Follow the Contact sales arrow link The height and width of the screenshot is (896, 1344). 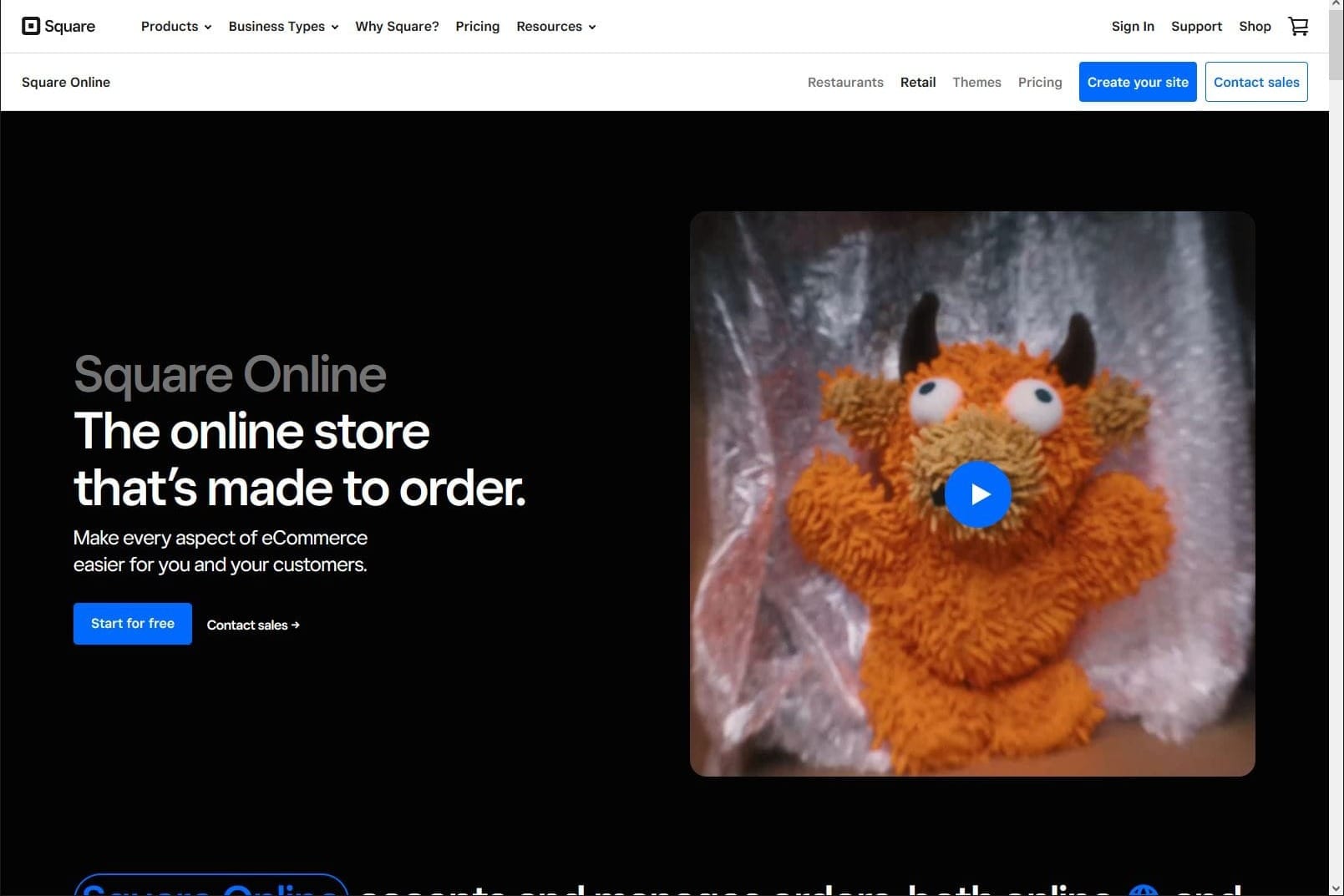coord(253,625)
